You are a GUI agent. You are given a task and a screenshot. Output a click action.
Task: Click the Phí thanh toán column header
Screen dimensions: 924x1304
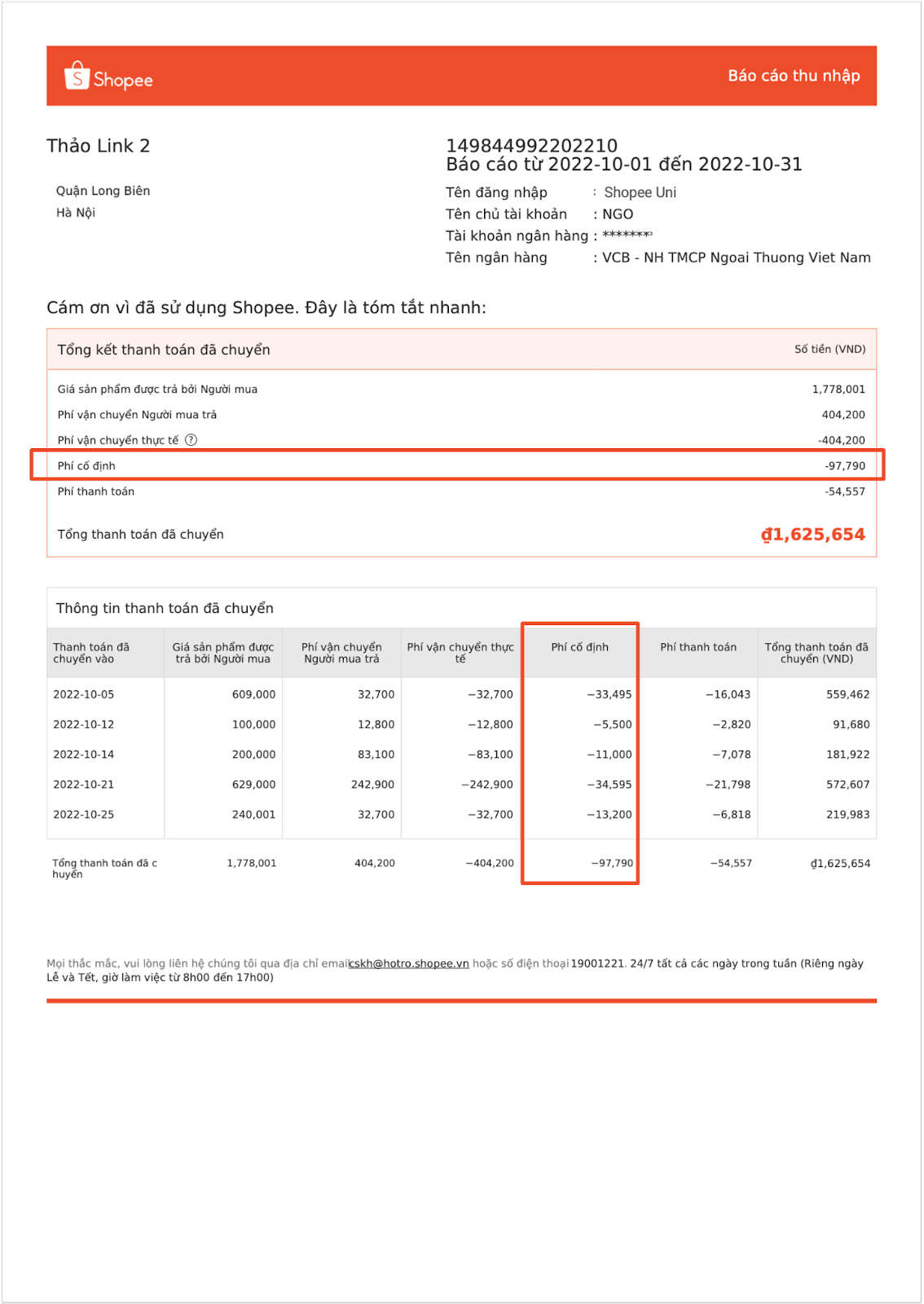pyautogui.click(x=698, y=647)
